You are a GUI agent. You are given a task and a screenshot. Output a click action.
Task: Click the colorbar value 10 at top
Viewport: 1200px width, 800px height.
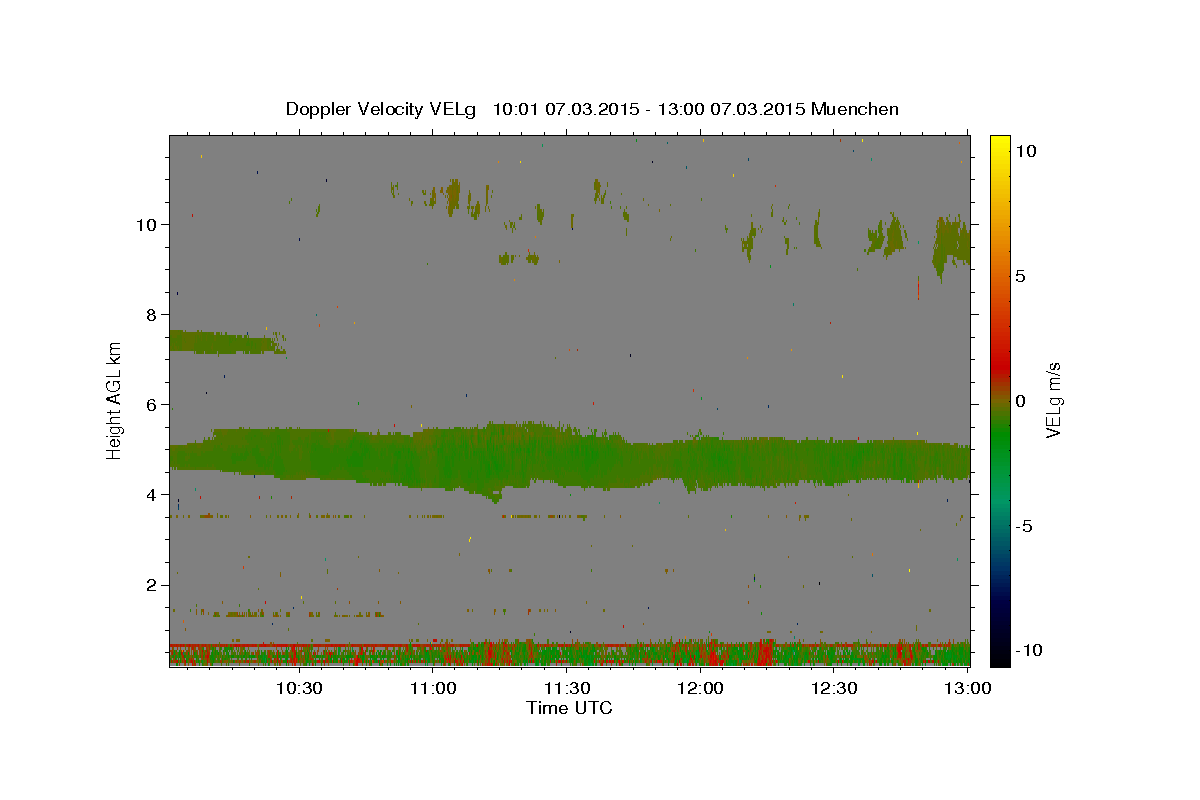click(x=1025, y=150)
